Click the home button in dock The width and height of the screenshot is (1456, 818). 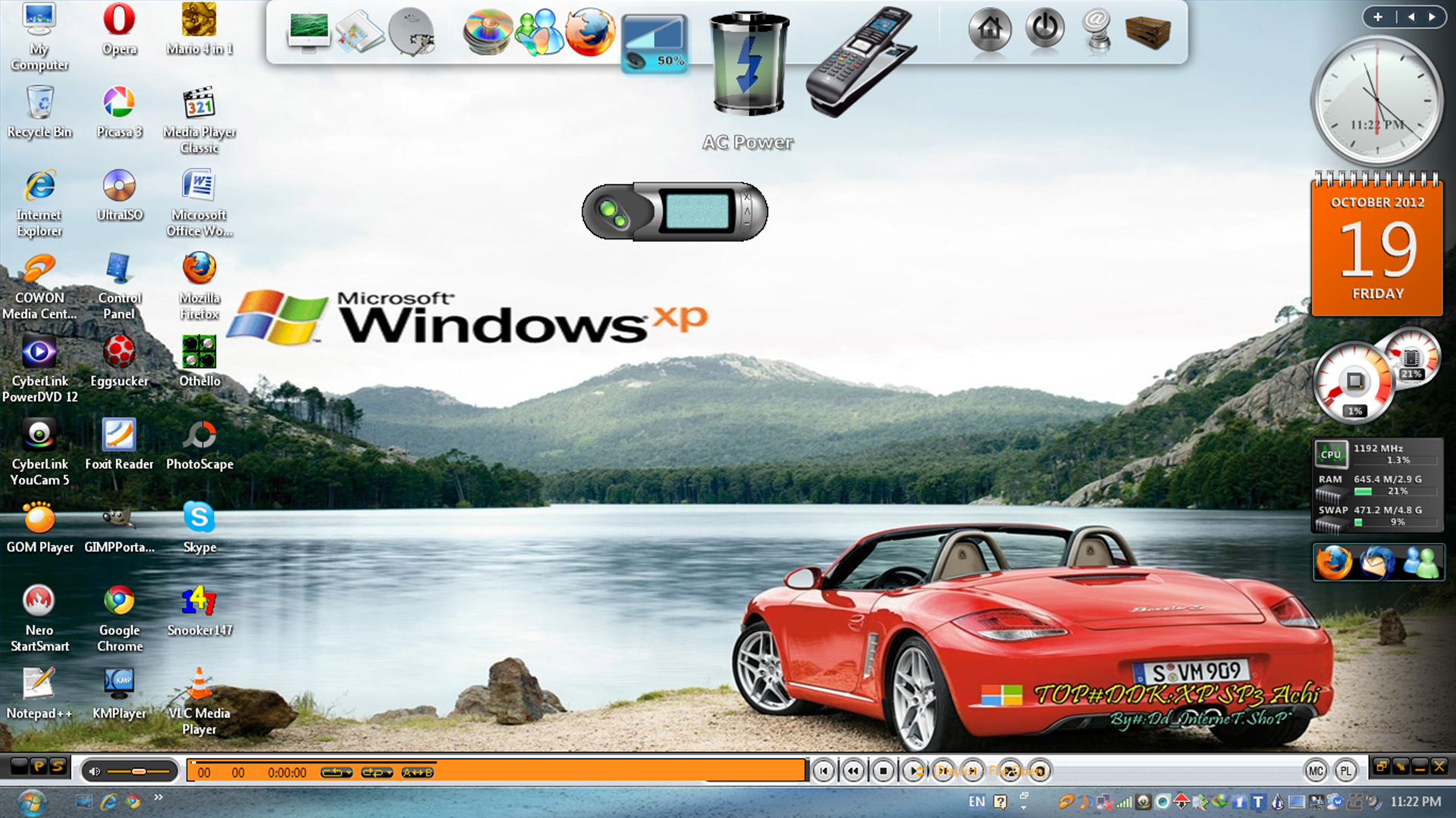pos(990,30)
